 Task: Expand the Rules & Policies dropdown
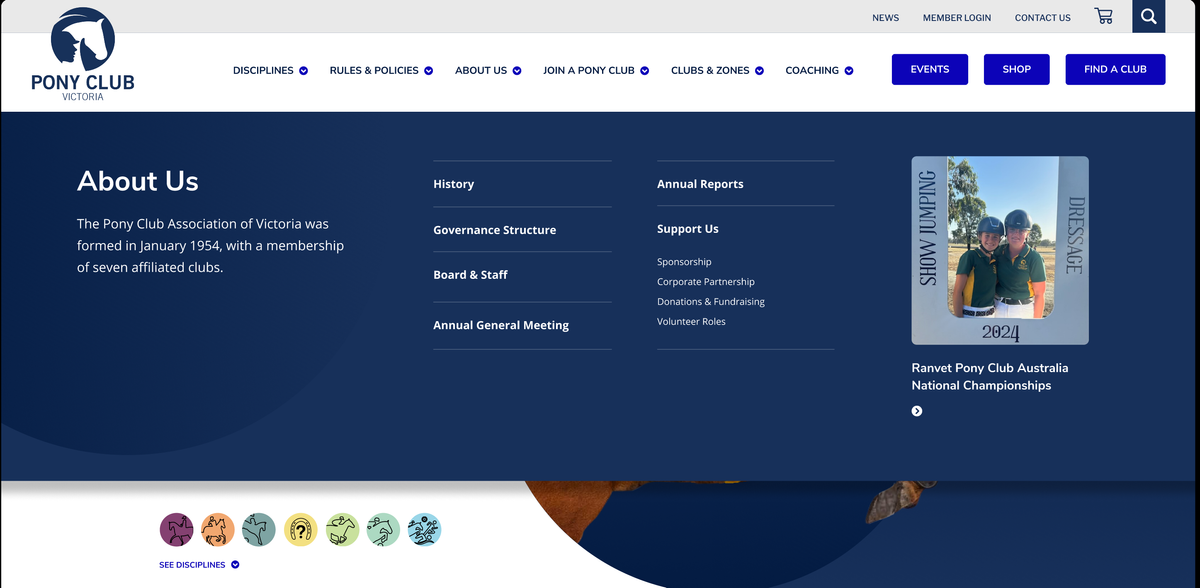380,70
